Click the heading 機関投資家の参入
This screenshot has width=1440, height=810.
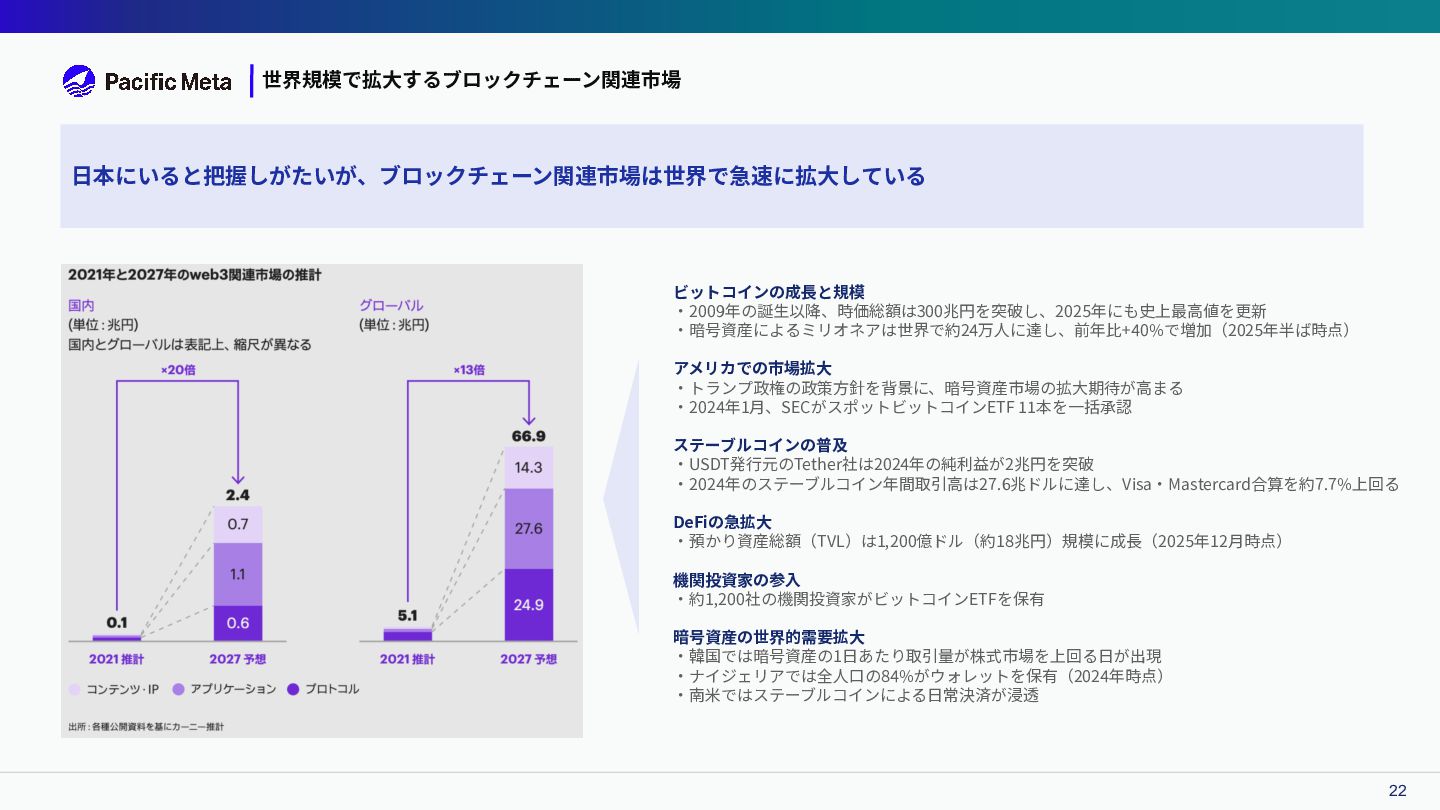737,580
